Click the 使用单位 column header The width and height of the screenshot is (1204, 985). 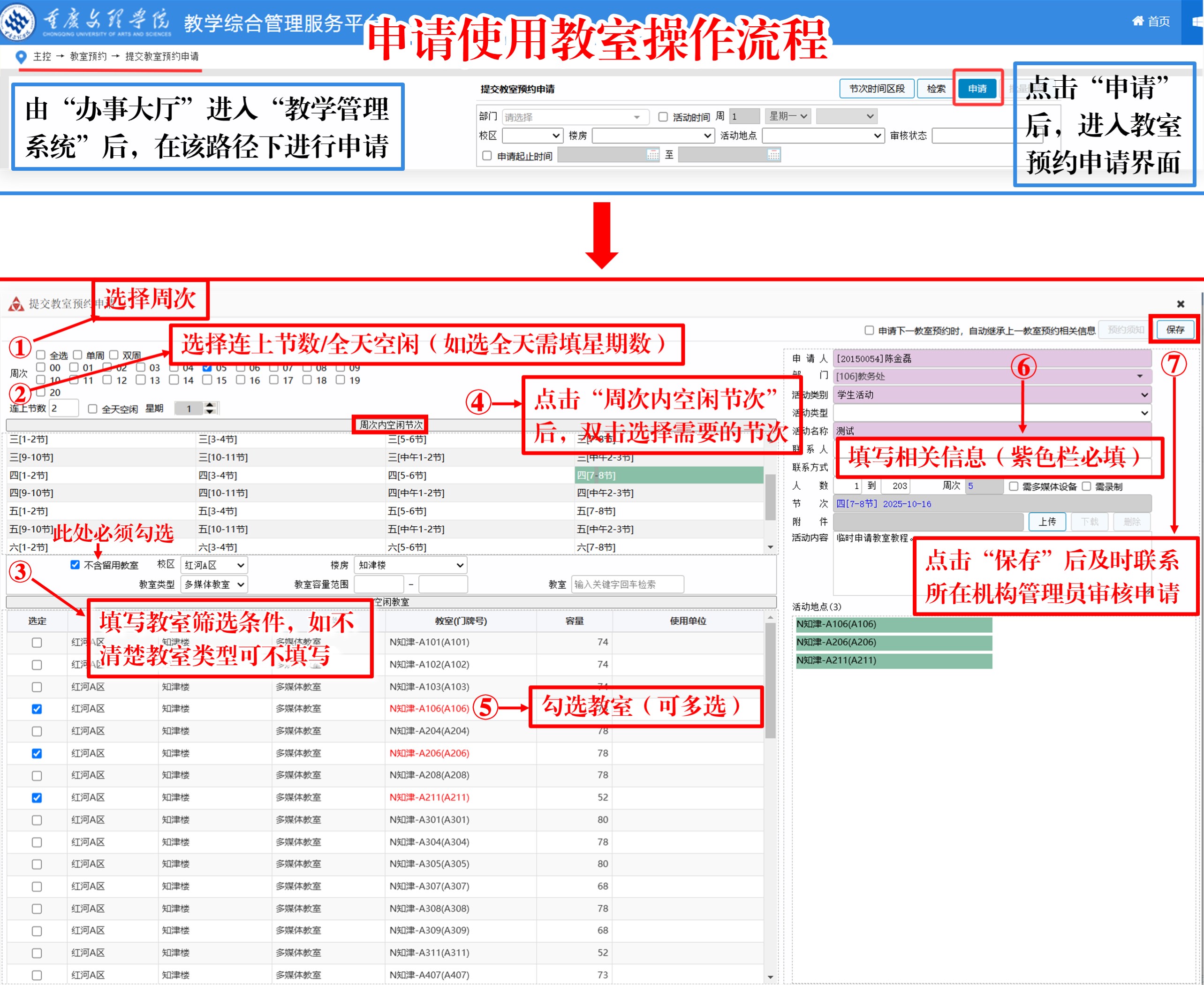688,621
